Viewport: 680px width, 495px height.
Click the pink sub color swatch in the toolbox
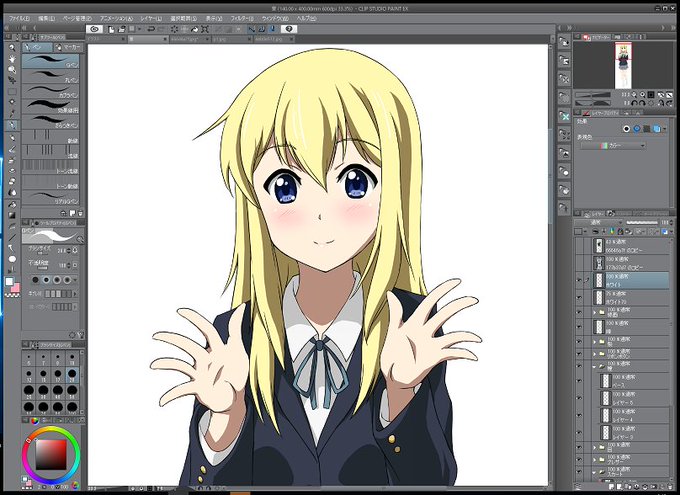[x=15, y=288]
